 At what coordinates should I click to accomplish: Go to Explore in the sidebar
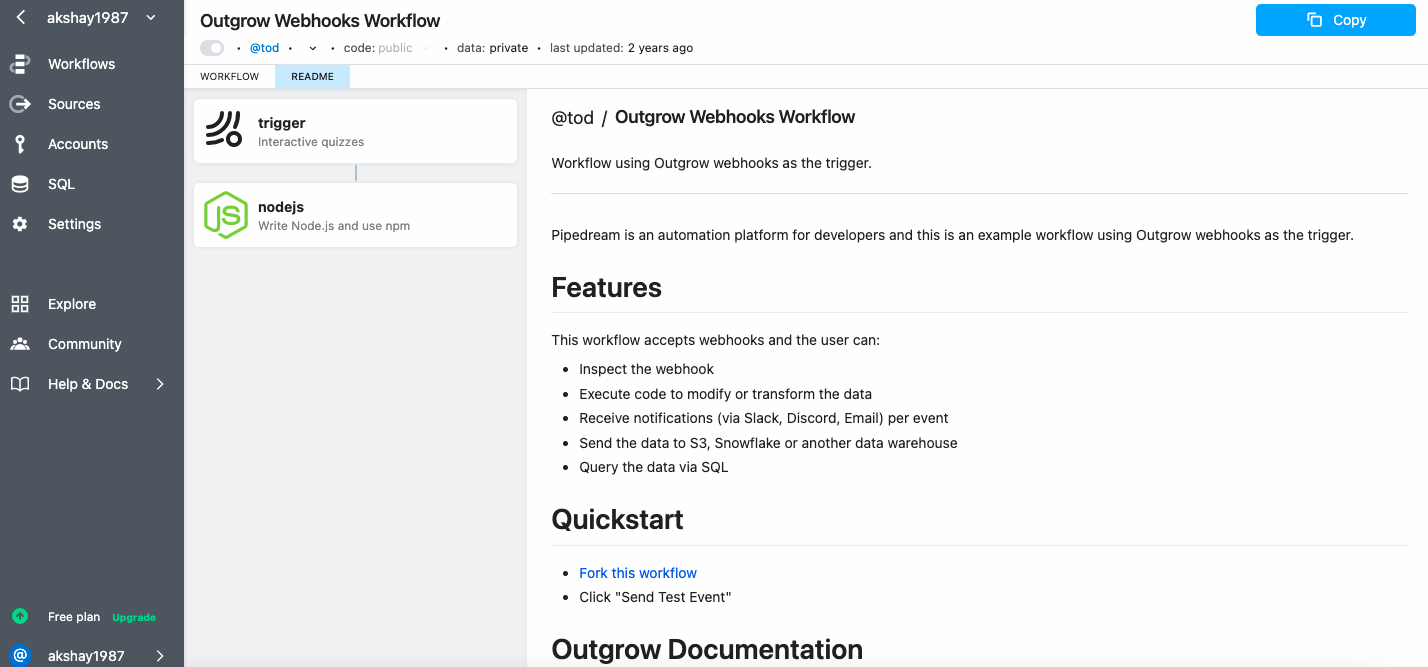pos(72,304)
